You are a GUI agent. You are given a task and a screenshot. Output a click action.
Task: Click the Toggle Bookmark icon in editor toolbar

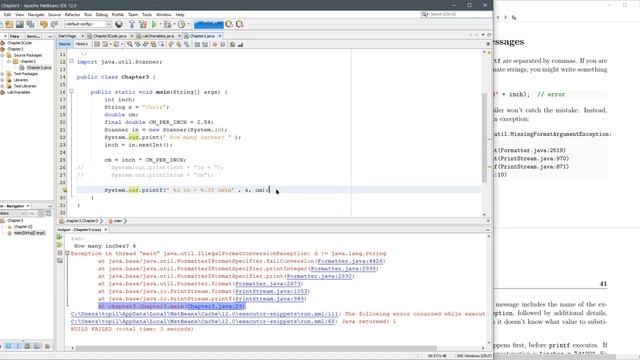[187, 44]
